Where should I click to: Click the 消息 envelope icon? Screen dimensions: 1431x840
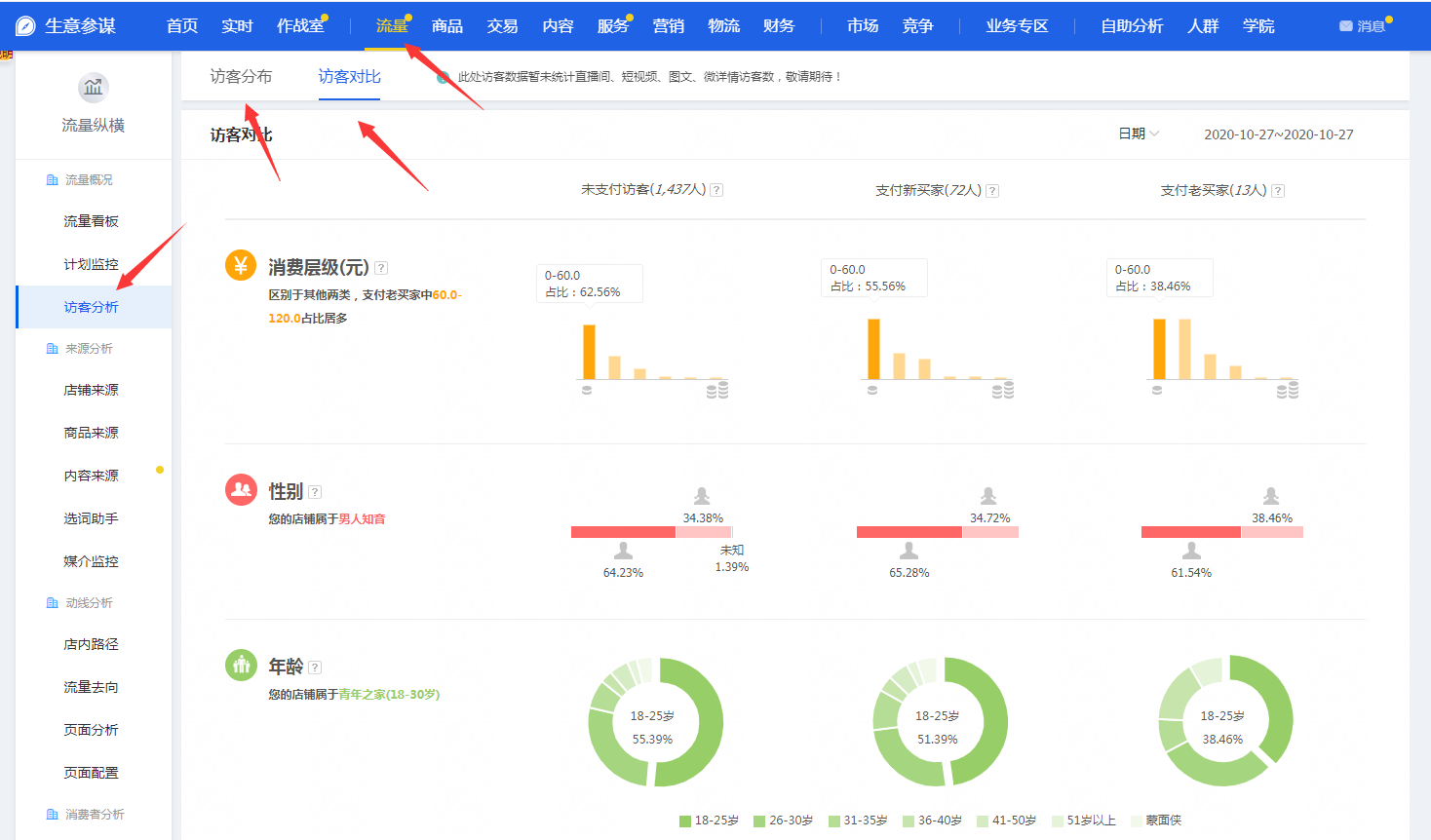(1346, 26)
